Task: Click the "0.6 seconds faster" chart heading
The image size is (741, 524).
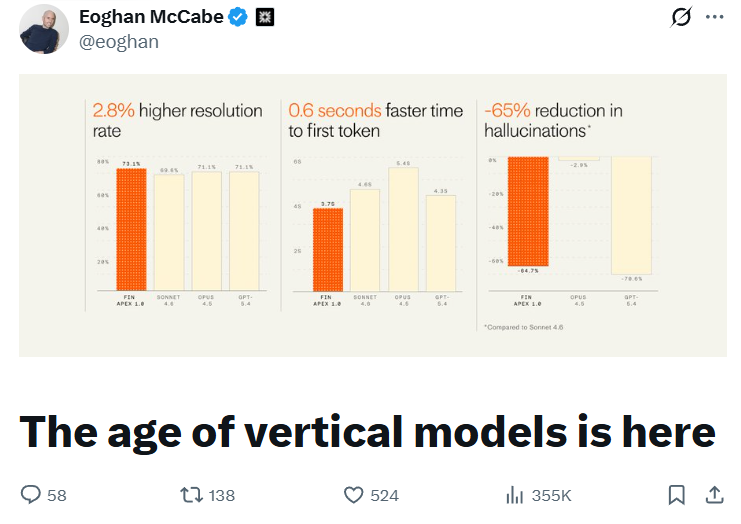Action: coord(377,120)
